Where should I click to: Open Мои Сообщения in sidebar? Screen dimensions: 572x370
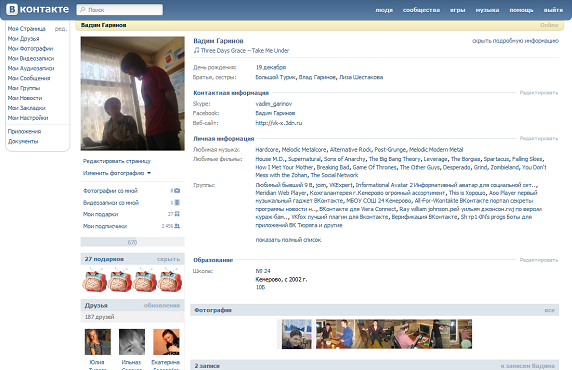click(x=29, y=78)
